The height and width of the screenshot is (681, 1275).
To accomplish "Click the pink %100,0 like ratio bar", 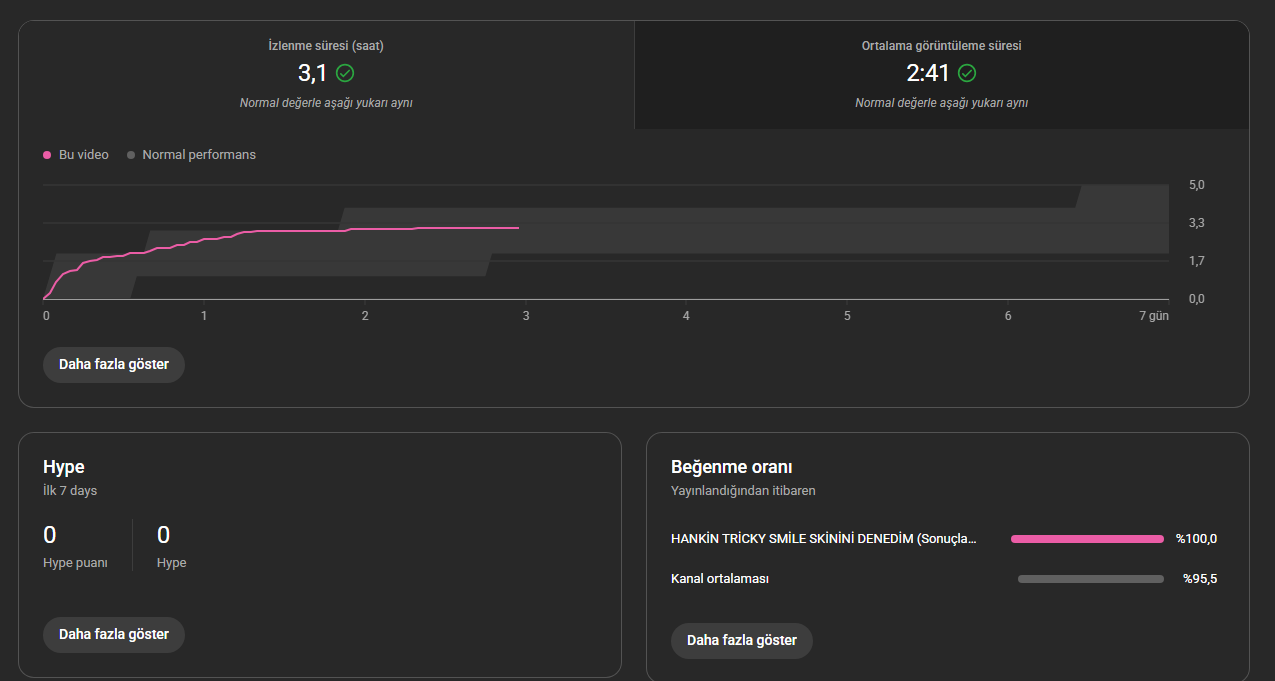I will pyautogui.click(x=1087, y=539).
